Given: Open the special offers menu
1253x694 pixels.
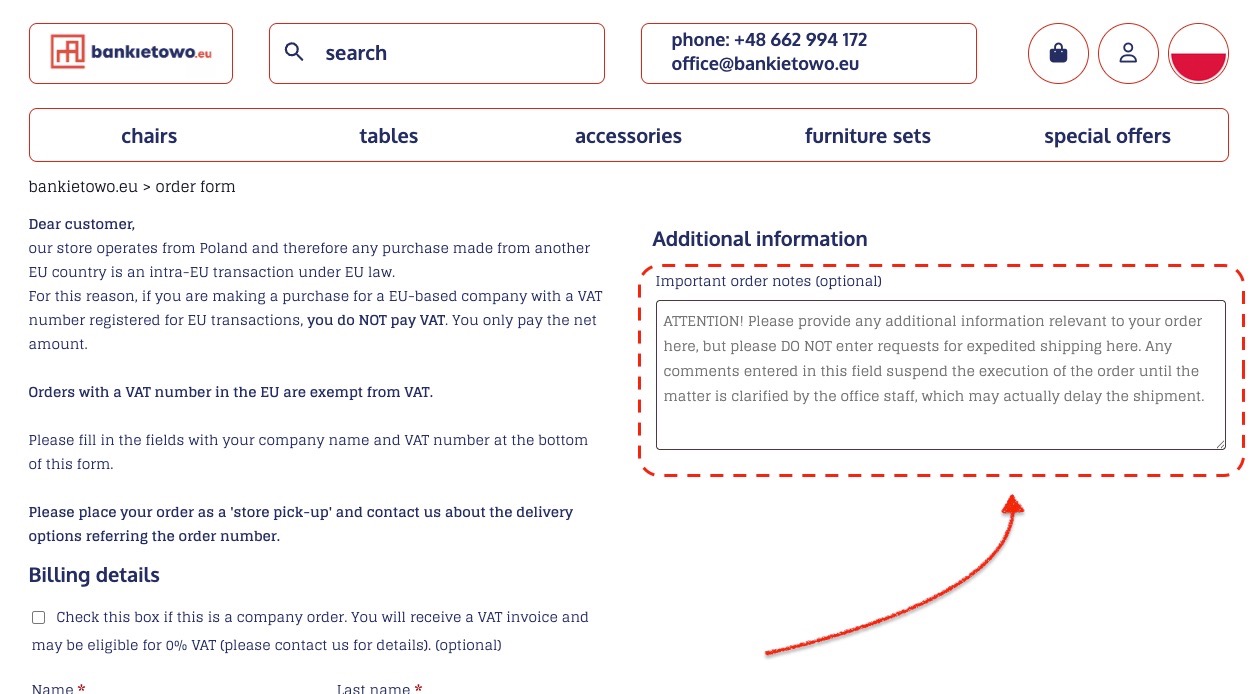Looking at the screenshot, I should pos(1107,136).
